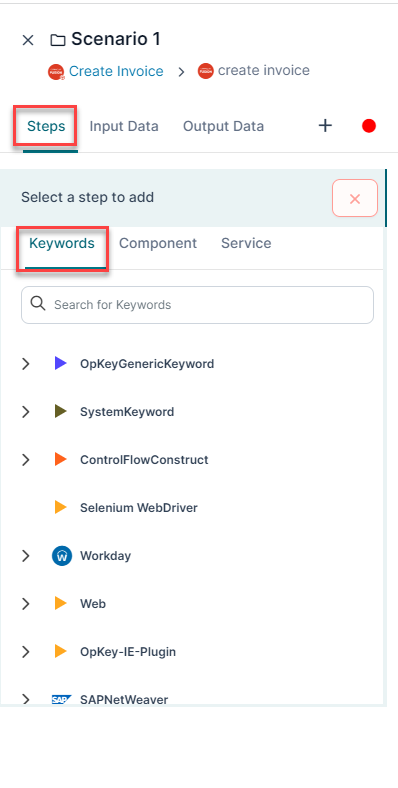
Task: Select Web tree item label
Action: click(93, 604)
